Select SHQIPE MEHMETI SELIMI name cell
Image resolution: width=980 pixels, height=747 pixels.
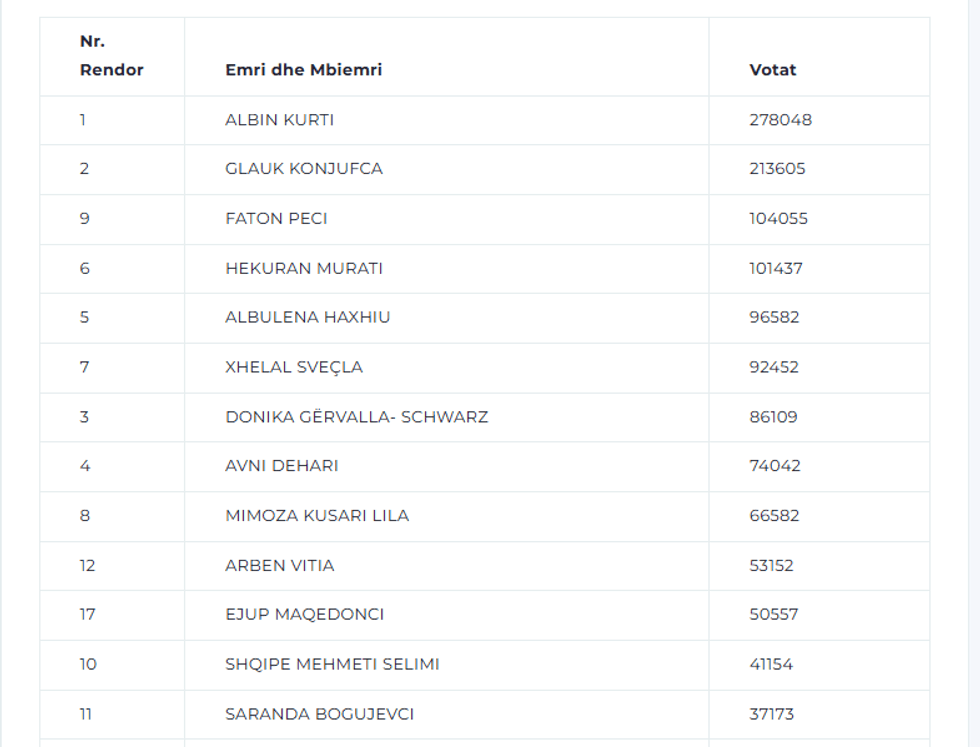(332, 664)
